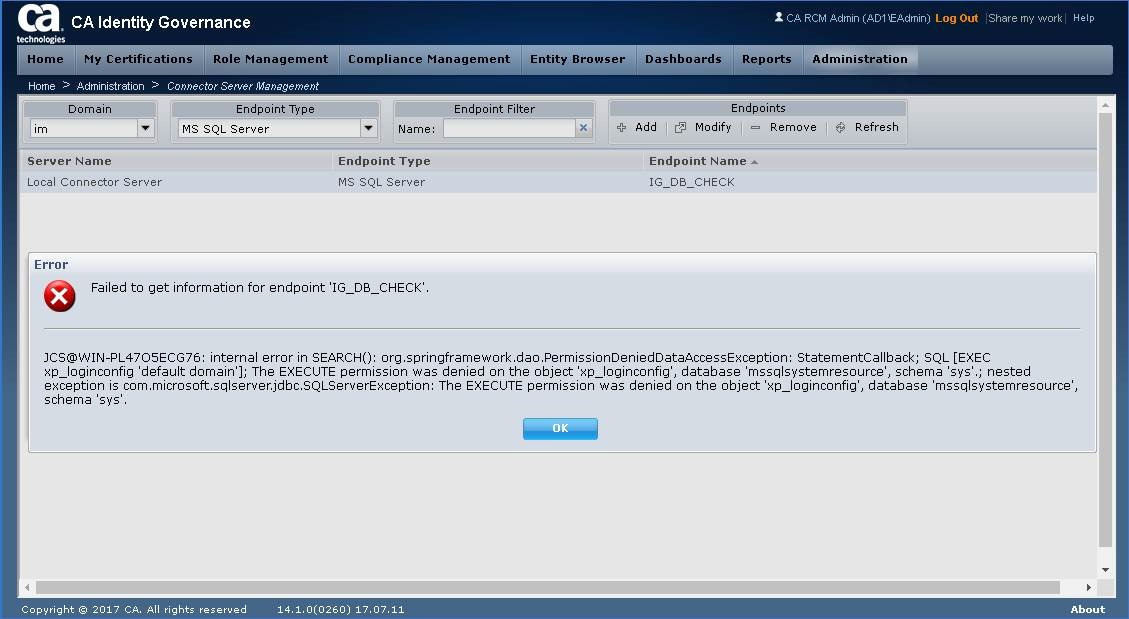Open the Home menu
This screenshot has width=1129, height=619.
point(45,59)
